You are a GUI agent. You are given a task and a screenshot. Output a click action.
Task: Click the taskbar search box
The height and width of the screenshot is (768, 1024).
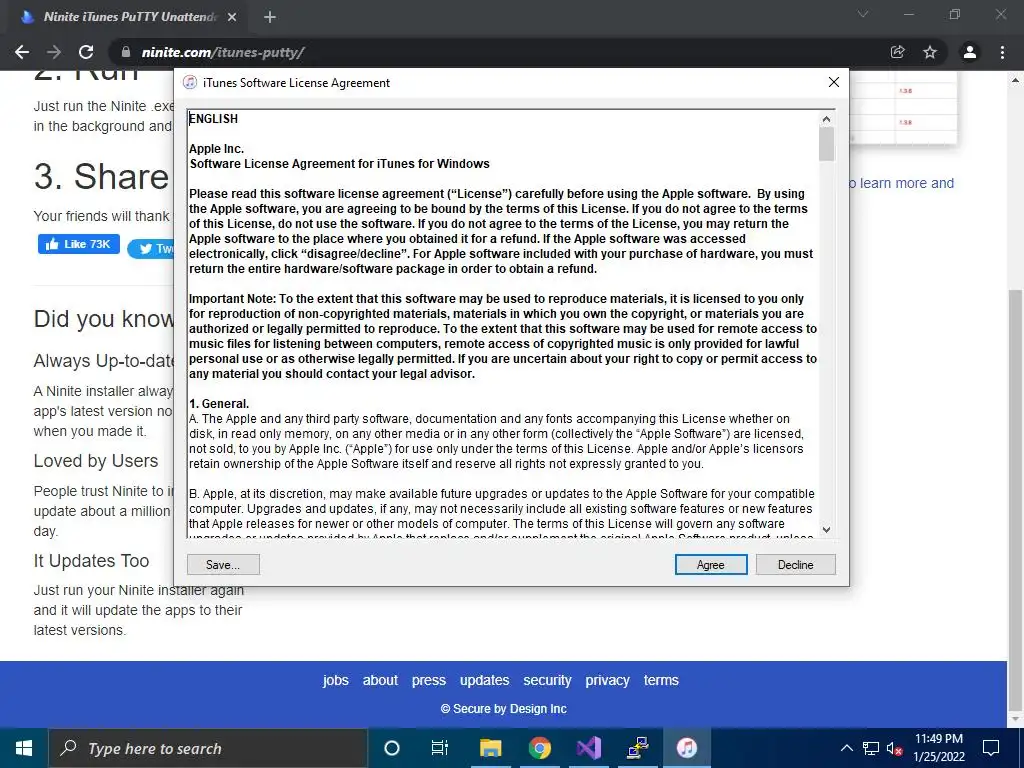pos(208,748)
